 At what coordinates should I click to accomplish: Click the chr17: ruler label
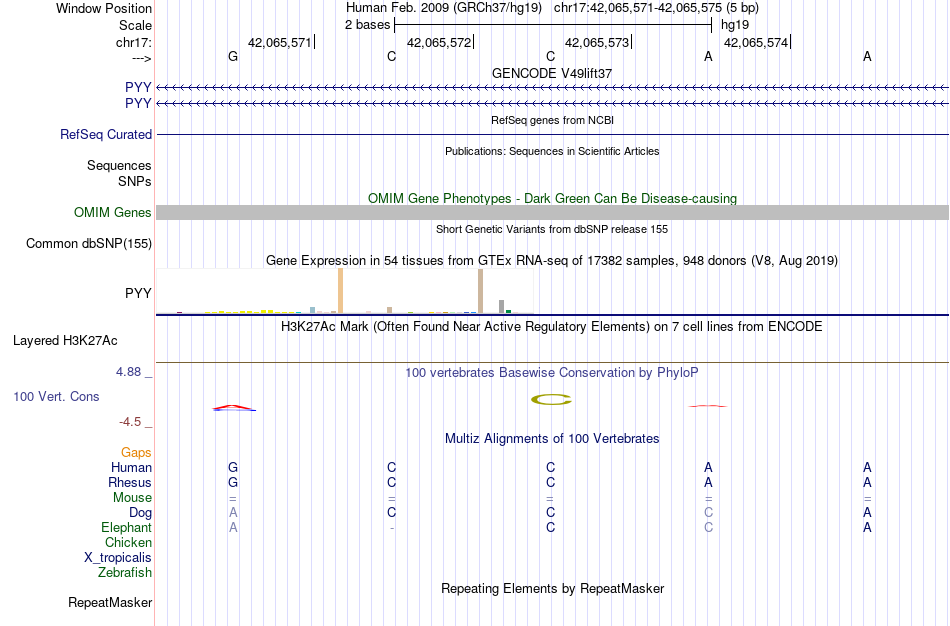(x=133, y=42)
